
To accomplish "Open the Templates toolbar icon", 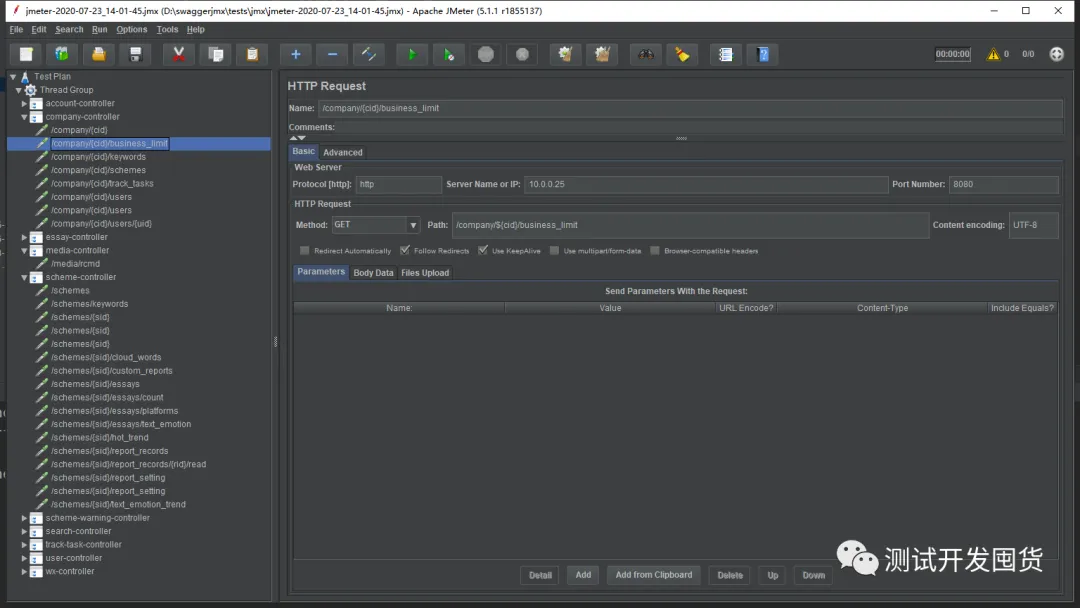I will 62,54.
